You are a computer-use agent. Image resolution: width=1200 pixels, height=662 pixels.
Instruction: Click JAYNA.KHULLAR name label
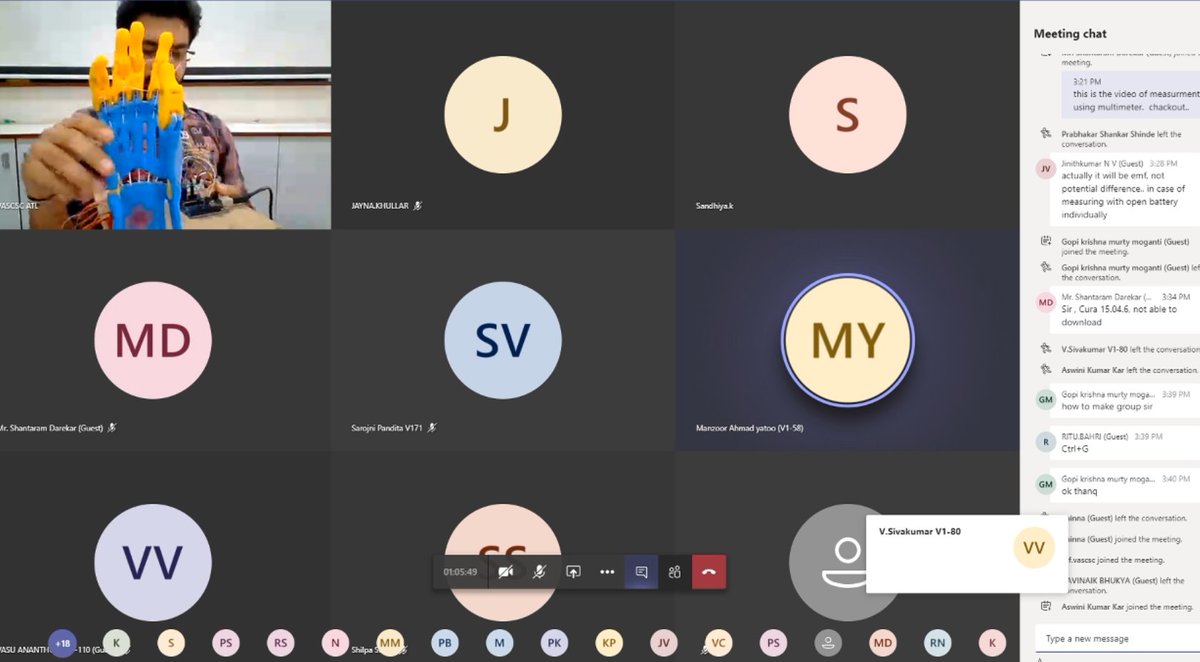point(380,206)
